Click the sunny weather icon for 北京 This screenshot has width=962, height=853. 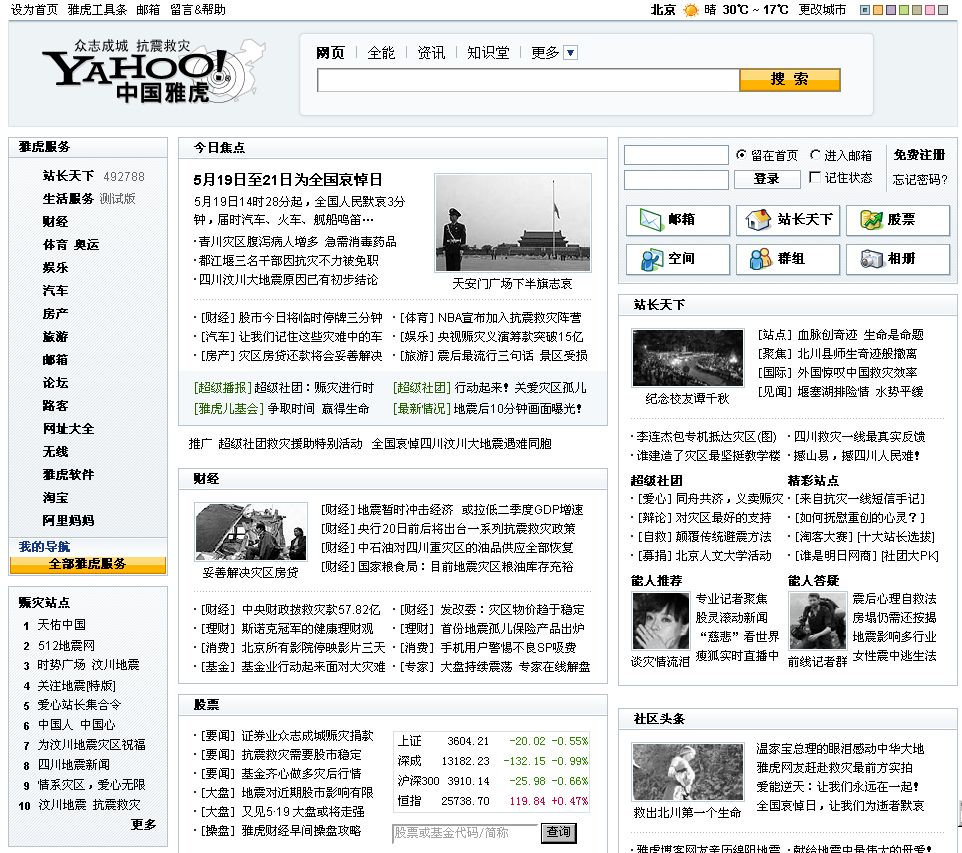pos(691,10)
